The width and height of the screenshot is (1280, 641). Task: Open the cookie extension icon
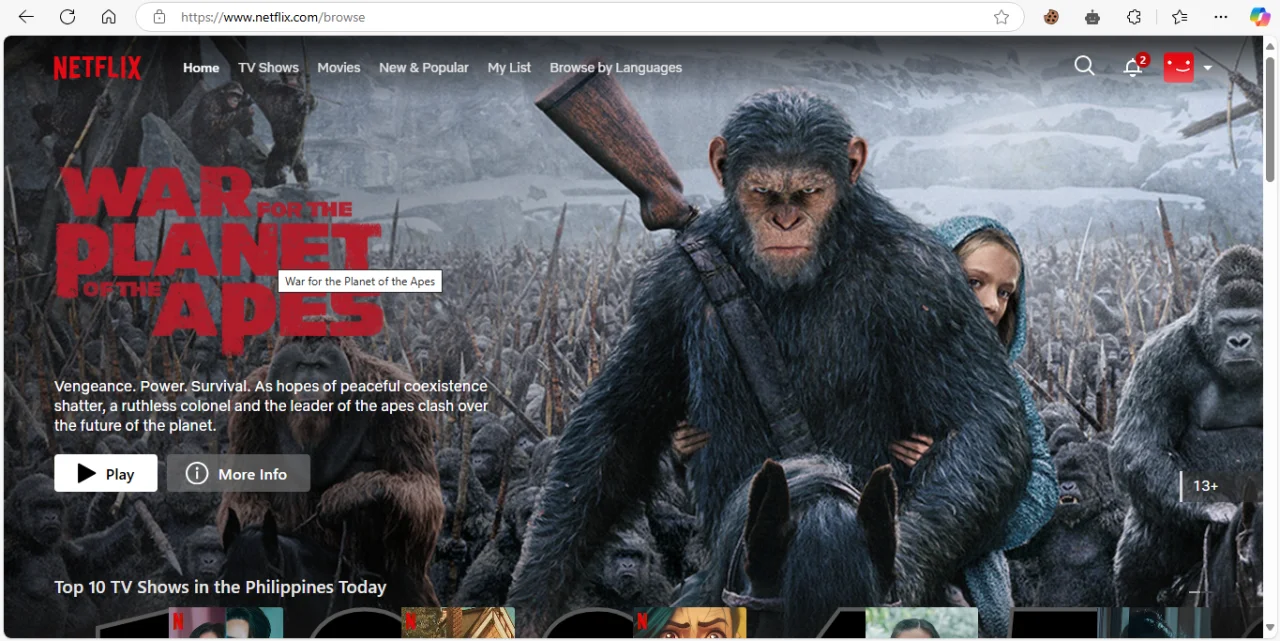click(x=1051, y=17)
